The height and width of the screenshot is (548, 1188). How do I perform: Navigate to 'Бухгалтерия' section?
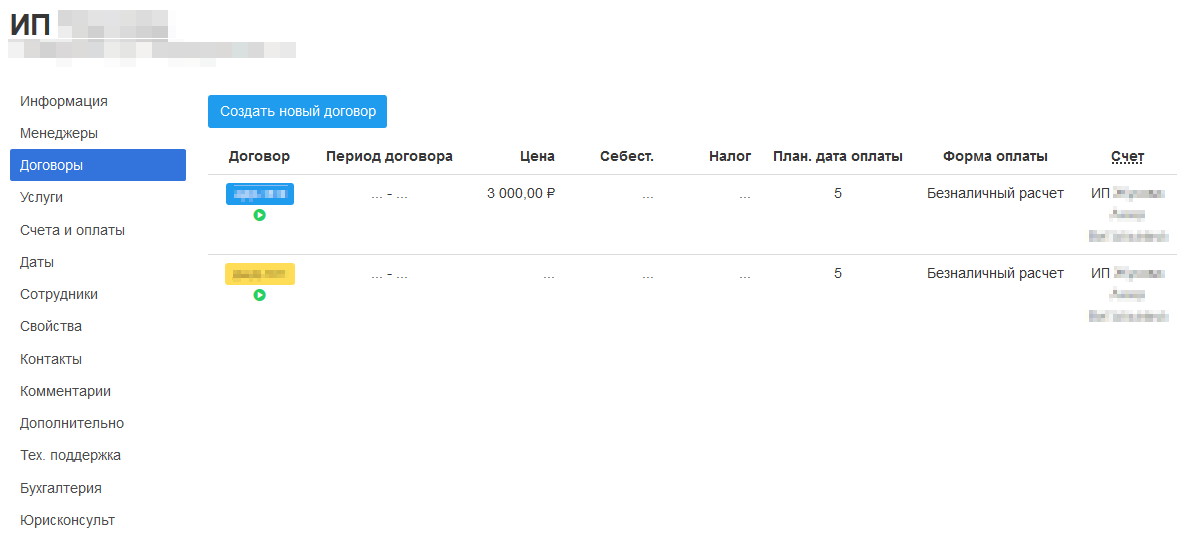click(61, 488)
